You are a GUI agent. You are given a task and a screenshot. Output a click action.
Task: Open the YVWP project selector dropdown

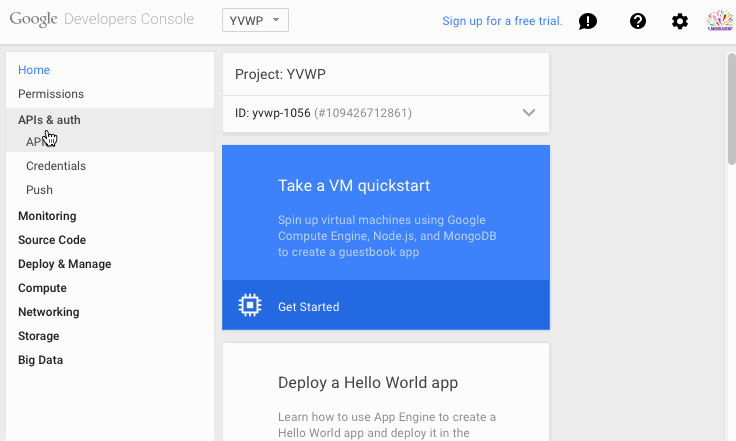click(255, 20)
